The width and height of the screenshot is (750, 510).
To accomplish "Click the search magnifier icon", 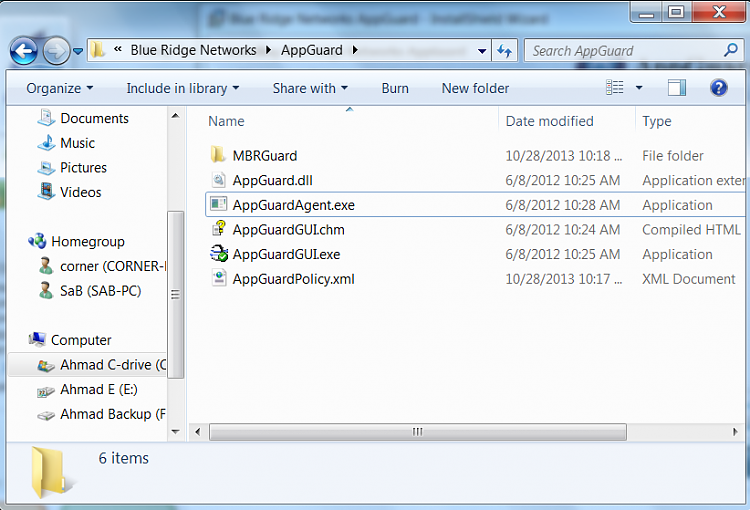I will coord(731,50).
